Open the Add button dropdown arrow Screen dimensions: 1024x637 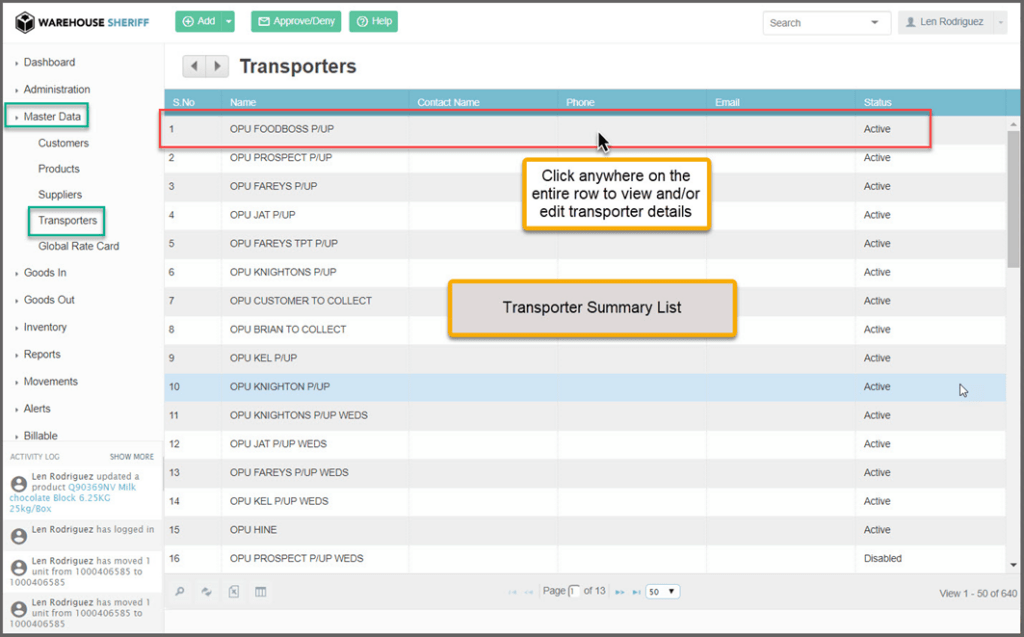pyautogui.click(x=229, y=21)
